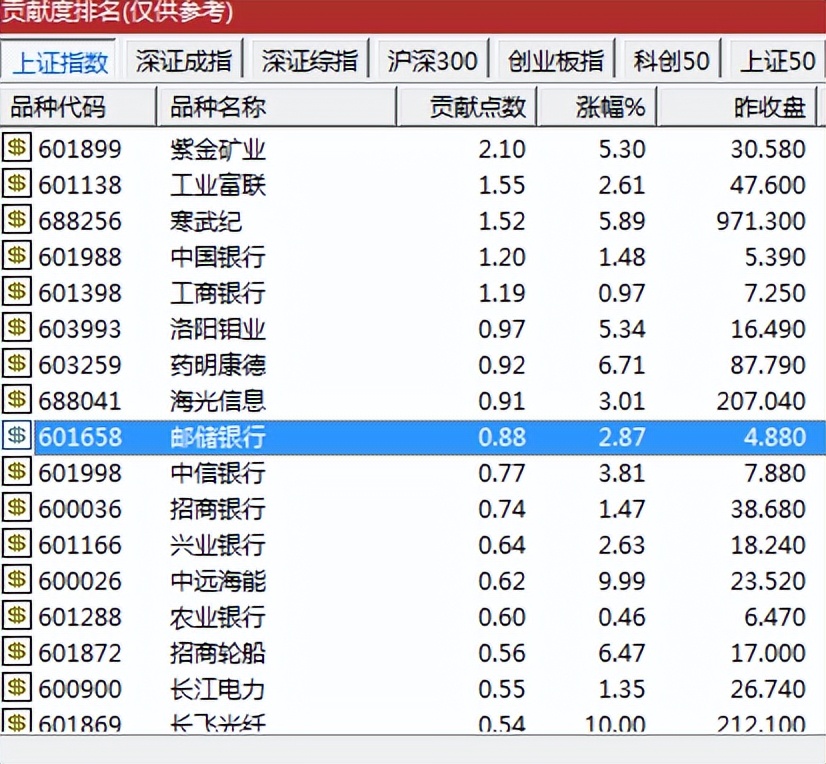Image resolution: width=826 pixels, height=764 pixels.
Task: Click the dollar icon beside 600900
Action: (x=16, y=688)
